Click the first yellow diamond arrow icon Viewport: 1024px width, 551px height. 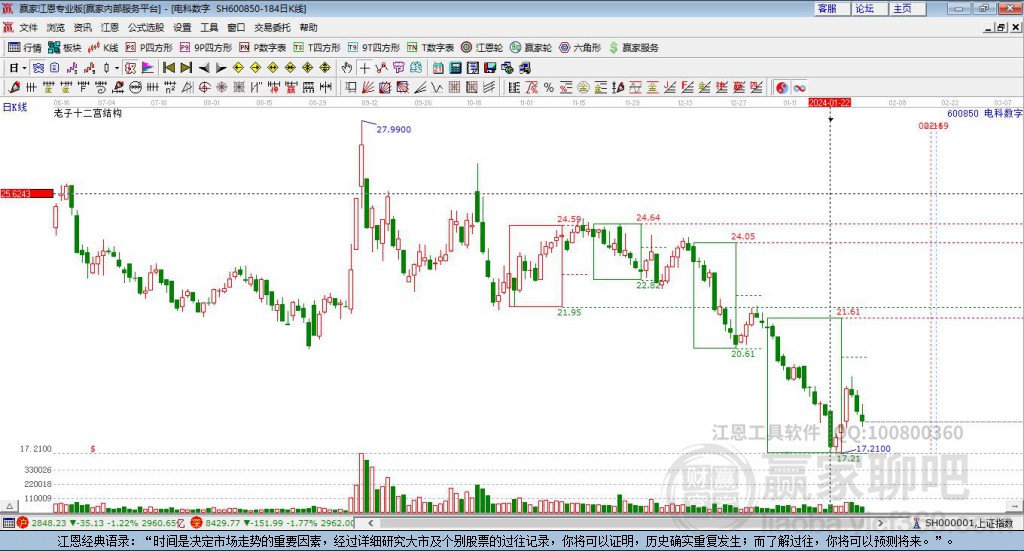(238, 68)
